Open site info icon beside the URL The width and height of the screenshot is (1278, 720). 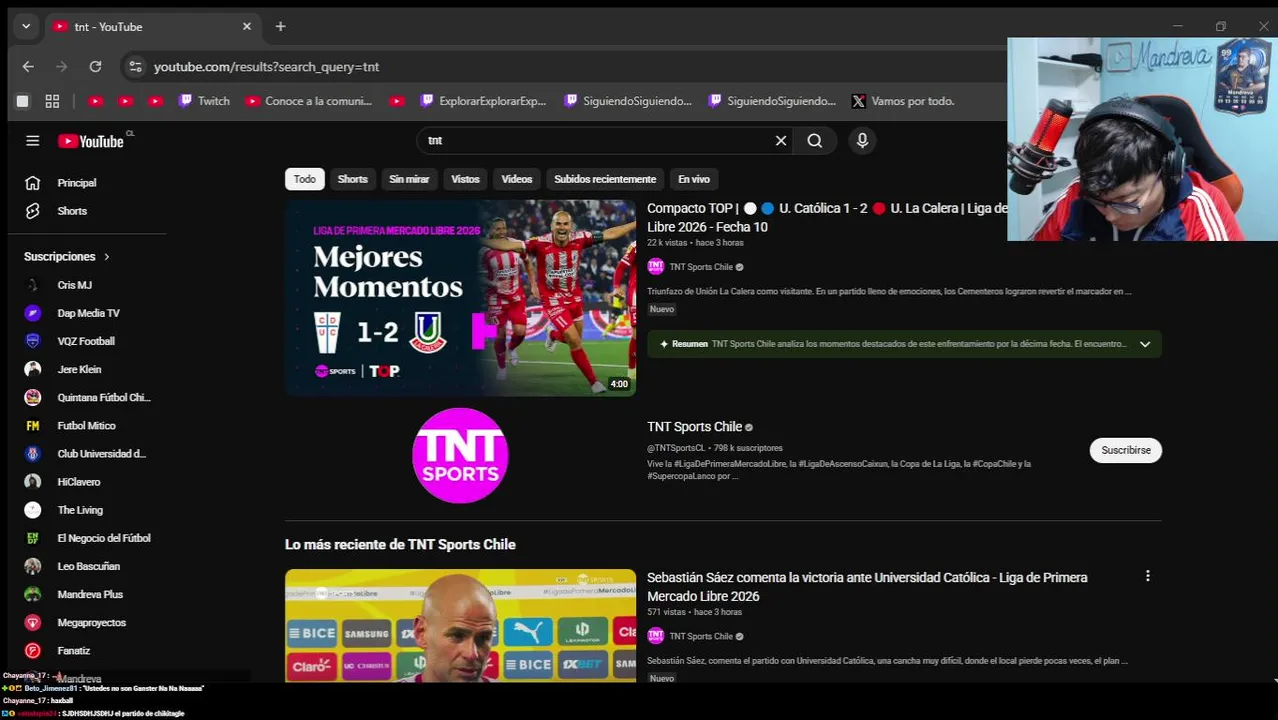(x=136, y=67)
